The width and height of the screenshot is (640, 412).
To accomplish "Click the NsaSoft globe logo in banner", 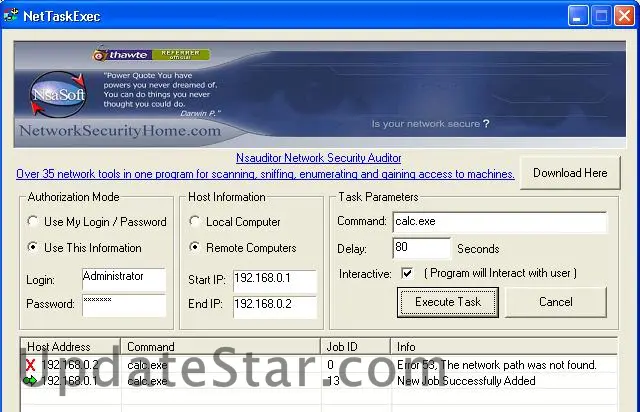I will coord(58,94).
